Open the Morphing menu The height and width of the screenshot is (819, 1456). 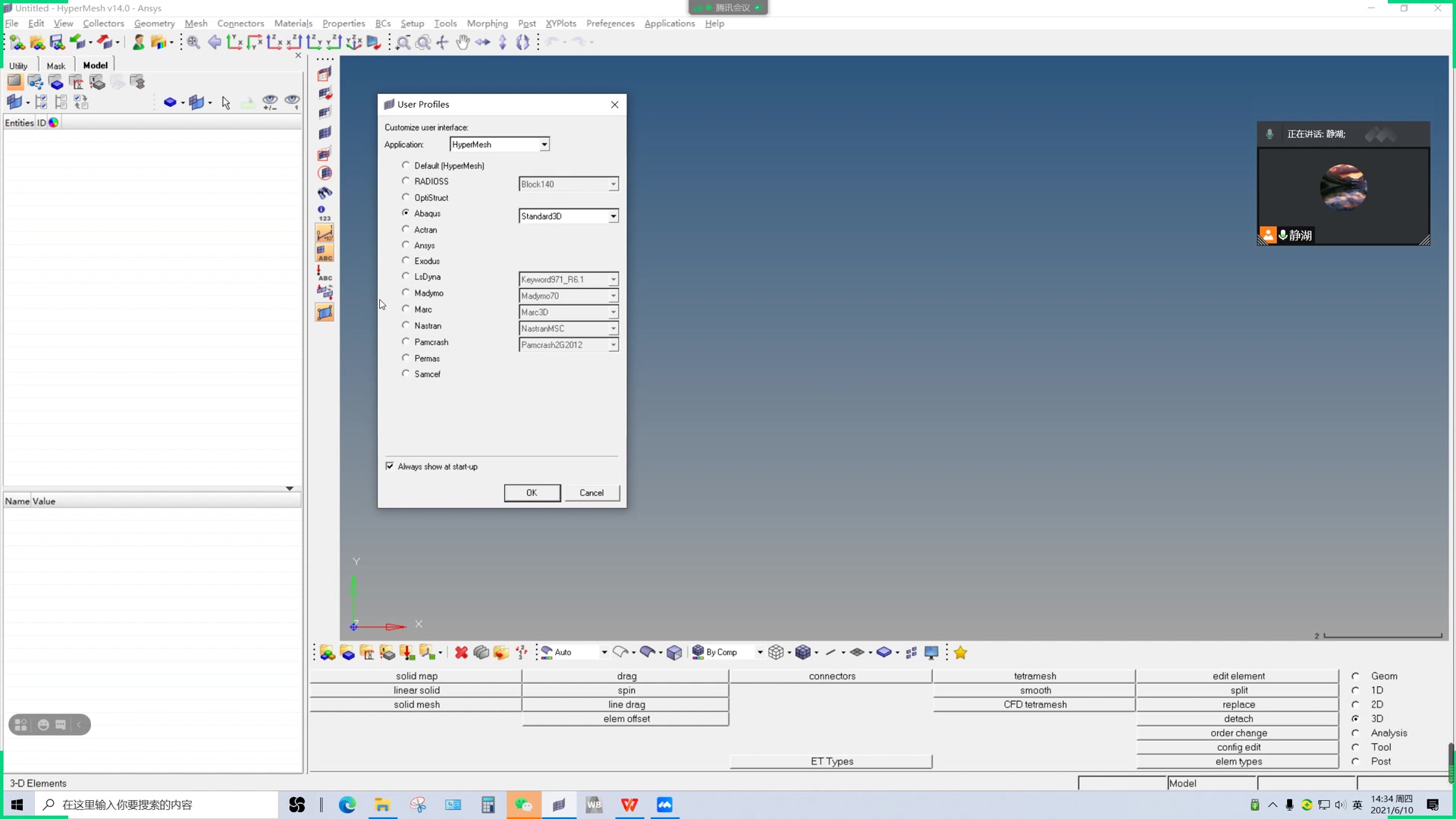tap(487, 24)
